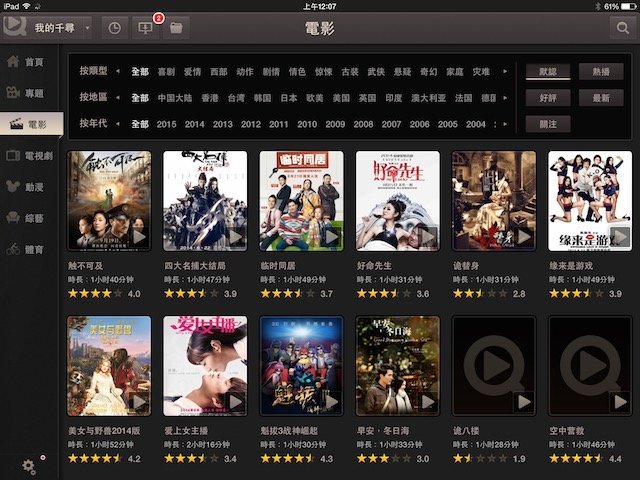This screenshot has width=640, height=480.
Task: Select 熱播 sort option
Action: point(601,72)
